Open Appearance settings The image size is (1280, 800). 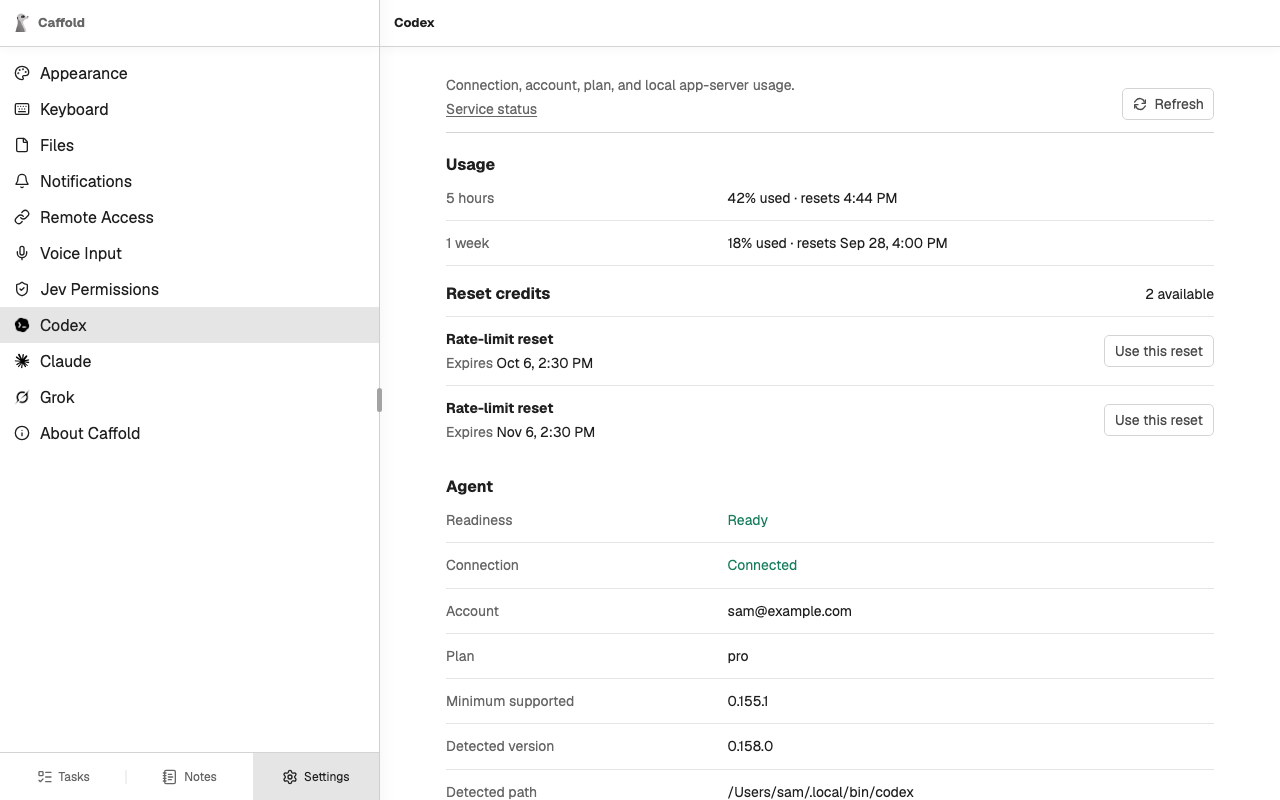[189, 73]
